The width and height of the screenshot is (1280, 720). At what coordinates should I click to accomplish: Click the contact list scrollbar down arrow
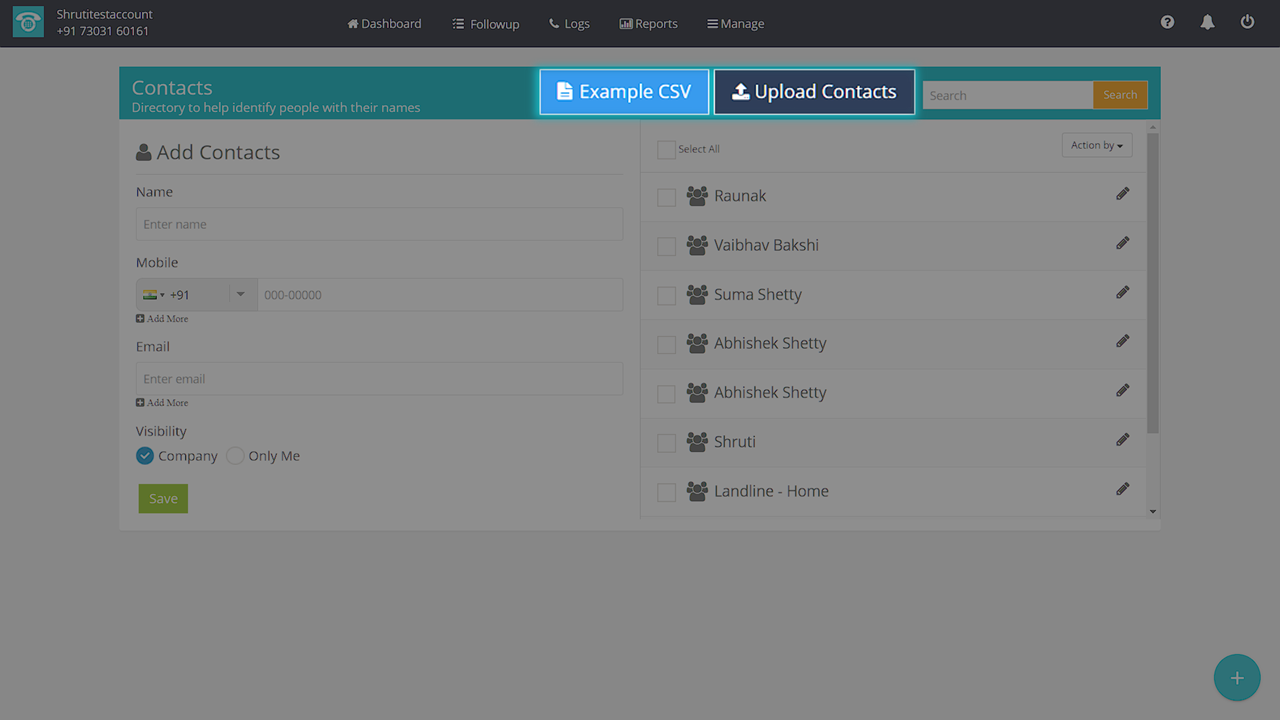1153,512
